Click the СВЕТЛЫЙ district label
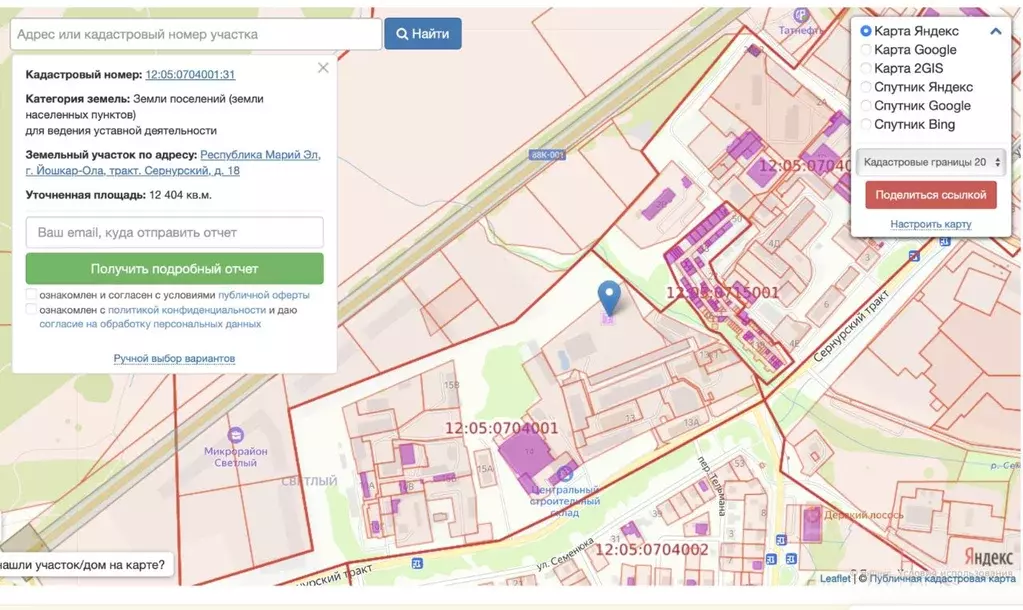The width and height of the screenshot is (1023, 610). tap(309, 481)
